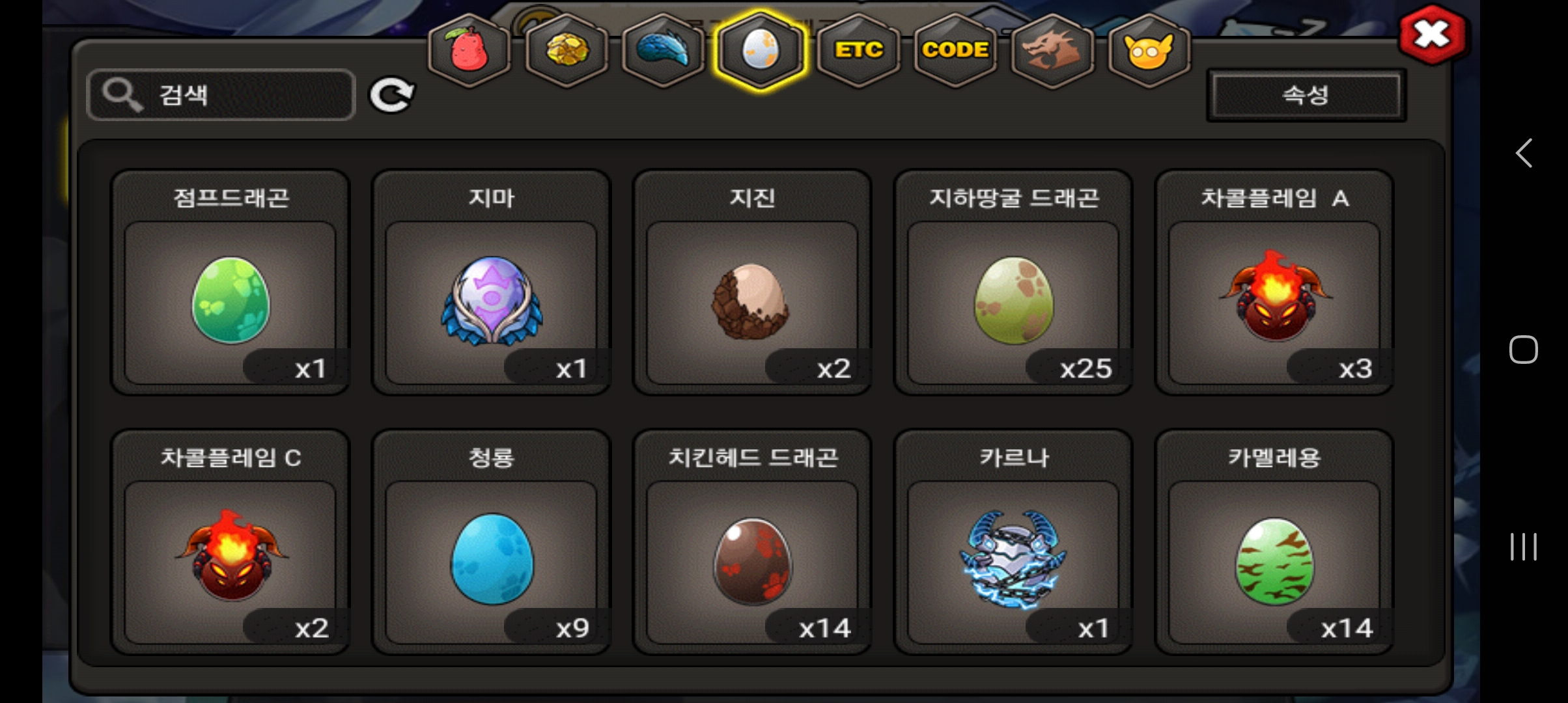The width and height of the screenshot is (1568, 703).
Task: Select the 청룡 blue egg
Action: 492,542
